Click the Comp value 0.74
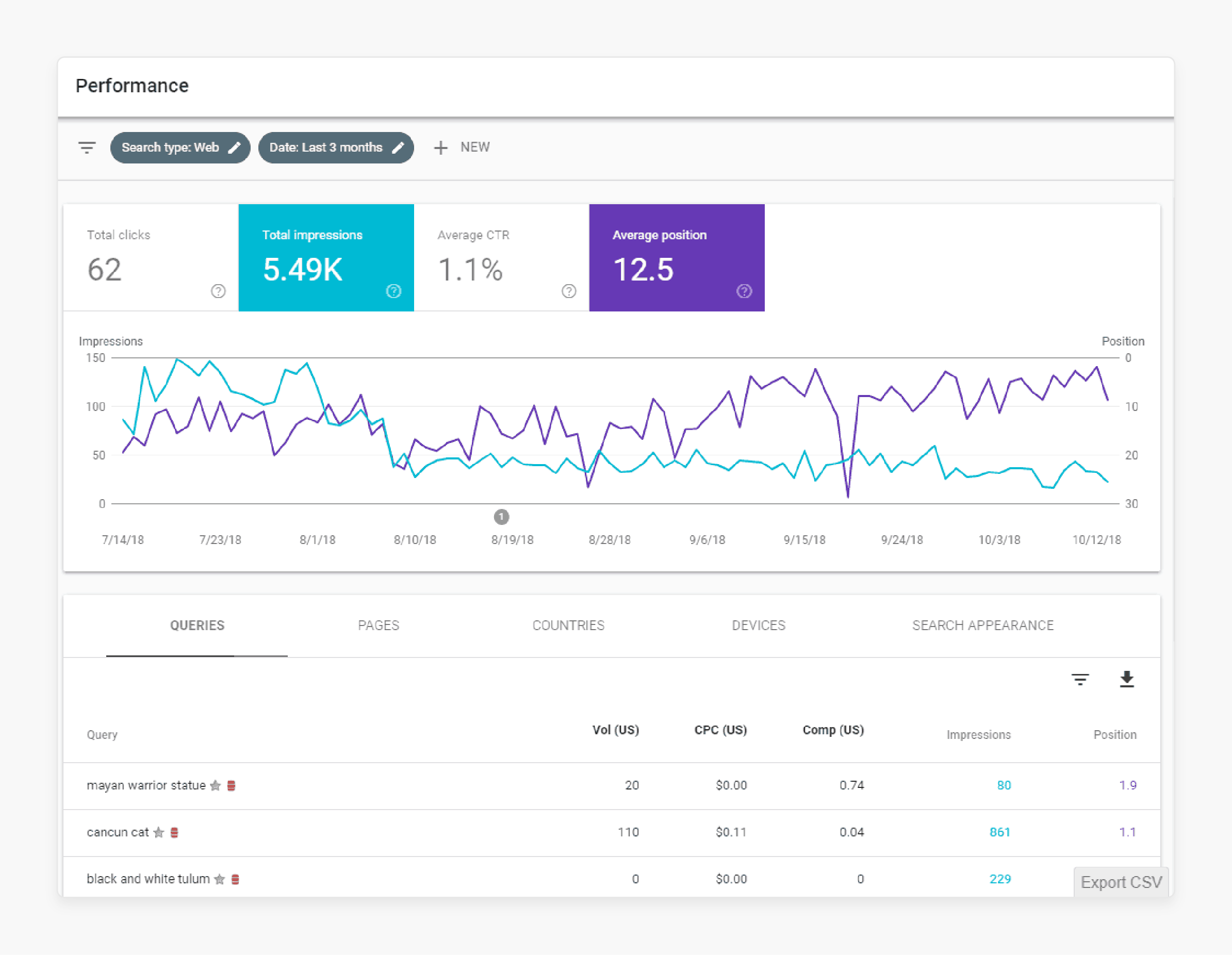1232x955 pixels. [852, 785]
